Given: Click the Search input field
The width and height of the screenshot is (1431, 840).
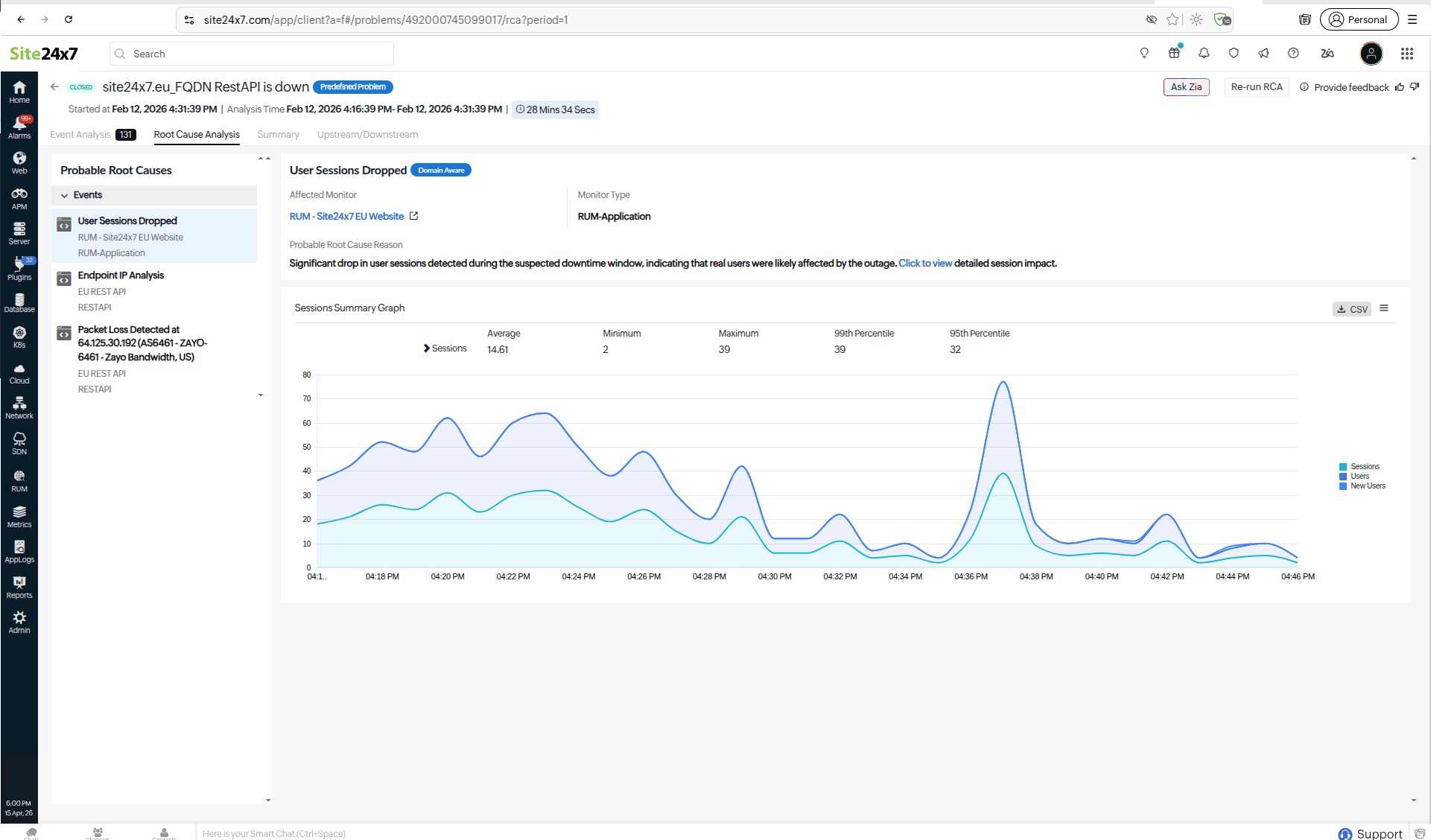Looking at the screenshot, I should pos(252,54).
